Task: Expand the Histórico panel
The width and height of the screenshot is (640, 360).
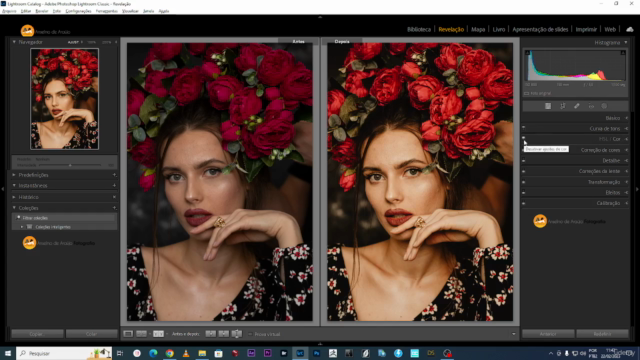Action: [14, 197]
